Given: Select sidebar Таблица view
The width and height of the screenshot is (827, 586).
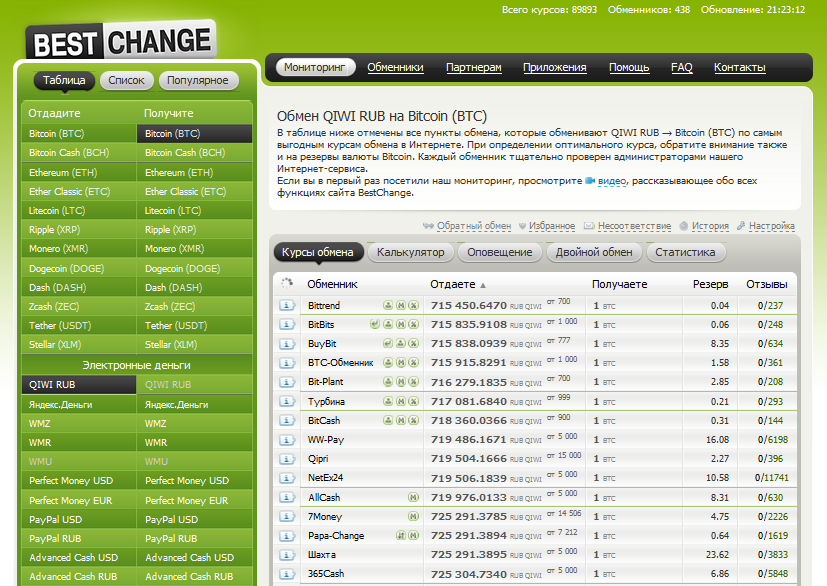Looking at the screenshot, I should pyautogui.click(x=64, y=80).
